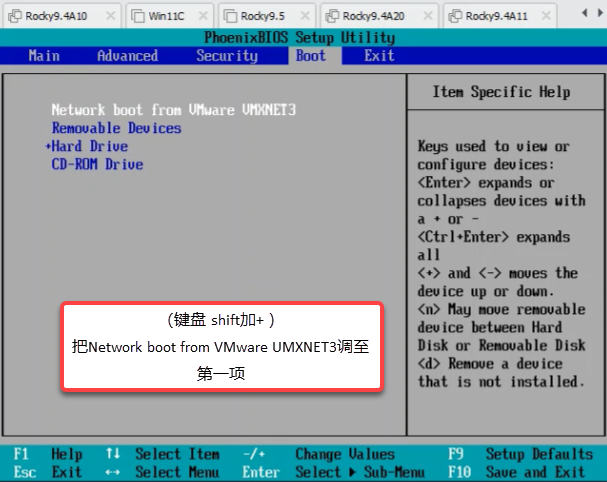This screenshot has height=482, width=607.
Task: Select the Exit BIOS menu
Action: [379, 56]
